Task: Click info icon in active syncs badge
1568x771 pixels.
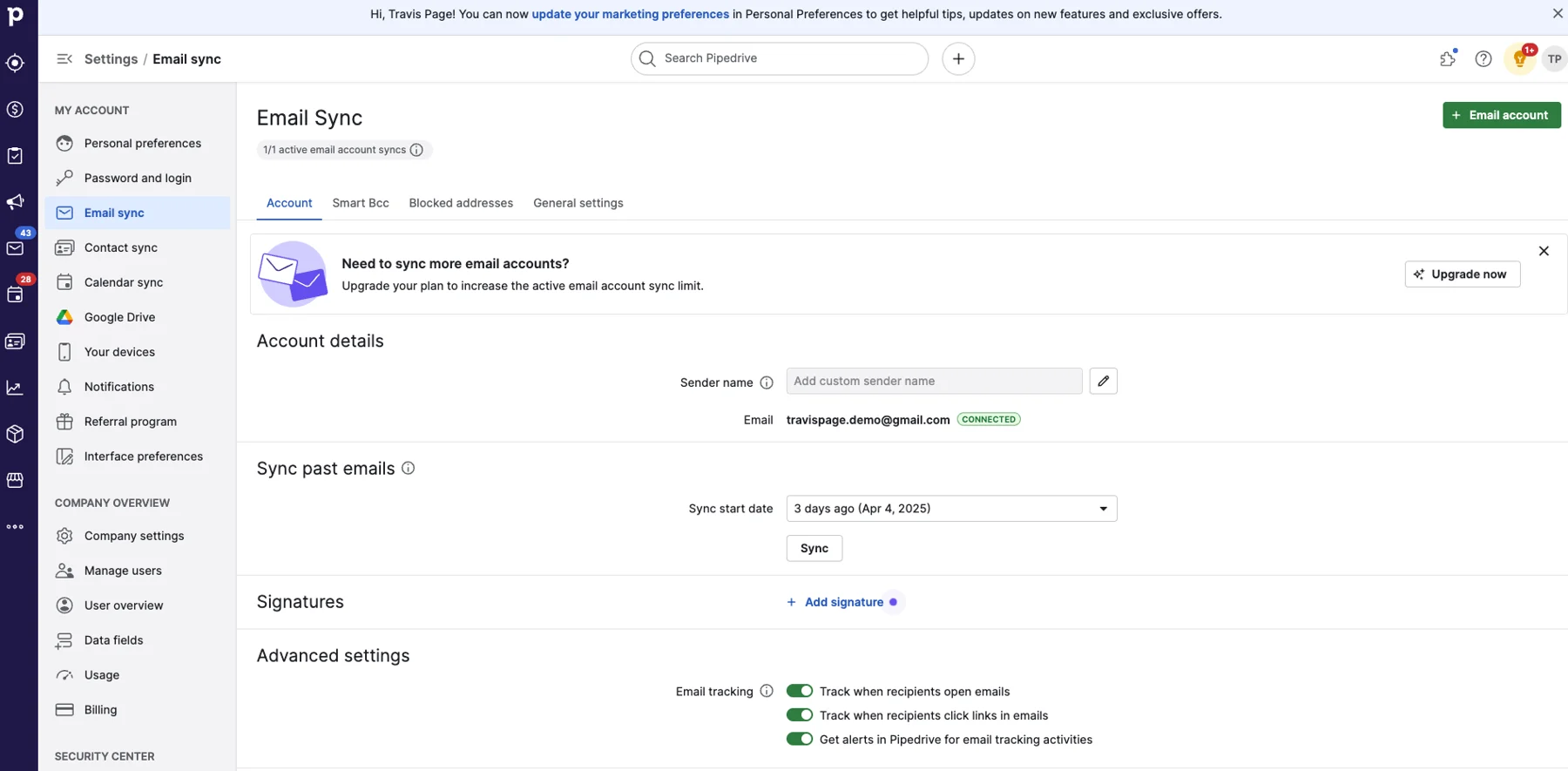Action: (416, 150)
